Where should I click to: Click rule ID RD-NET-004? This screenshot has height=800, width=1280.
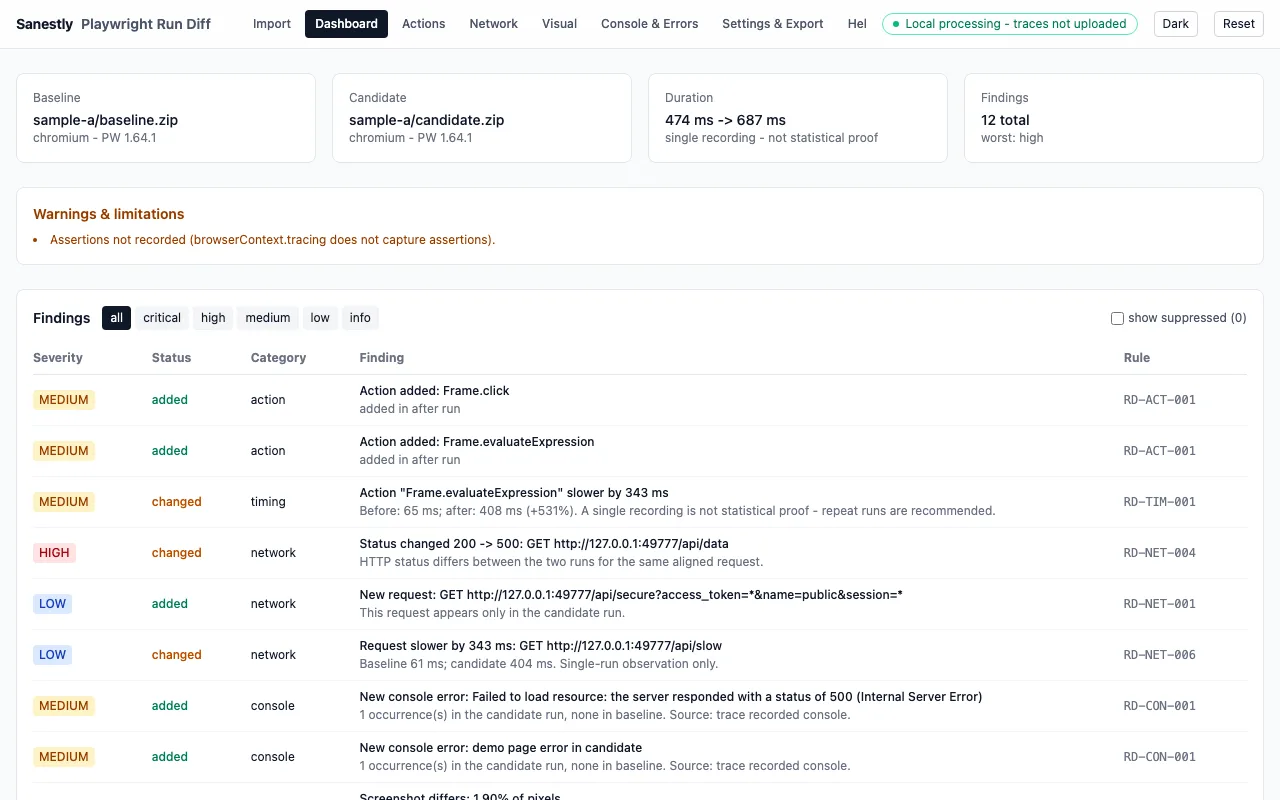point(1160,553)
